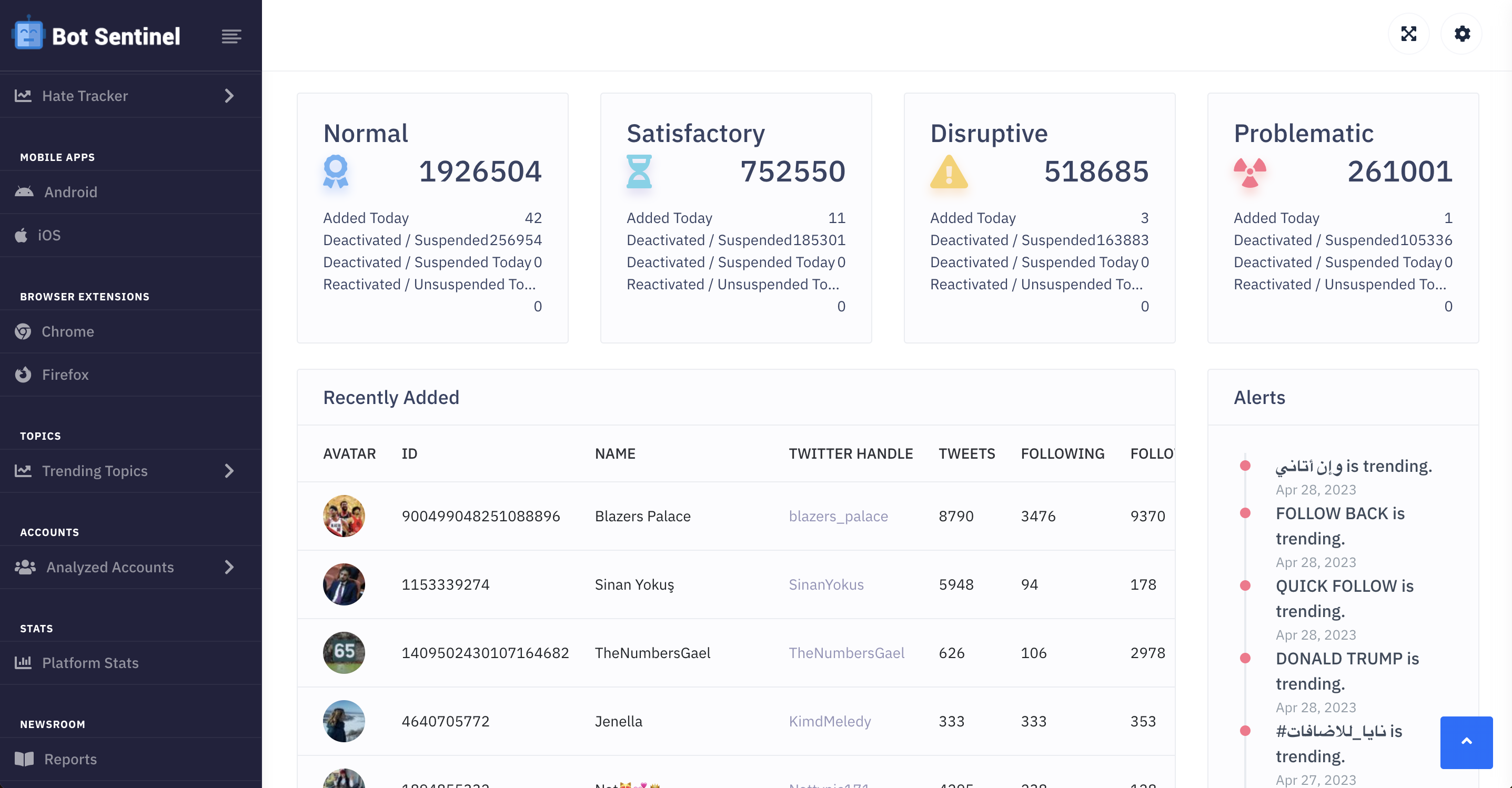Click the Problematic radiation icon
This screenshot has height=788, width=1512.
tap(1249, 172)
